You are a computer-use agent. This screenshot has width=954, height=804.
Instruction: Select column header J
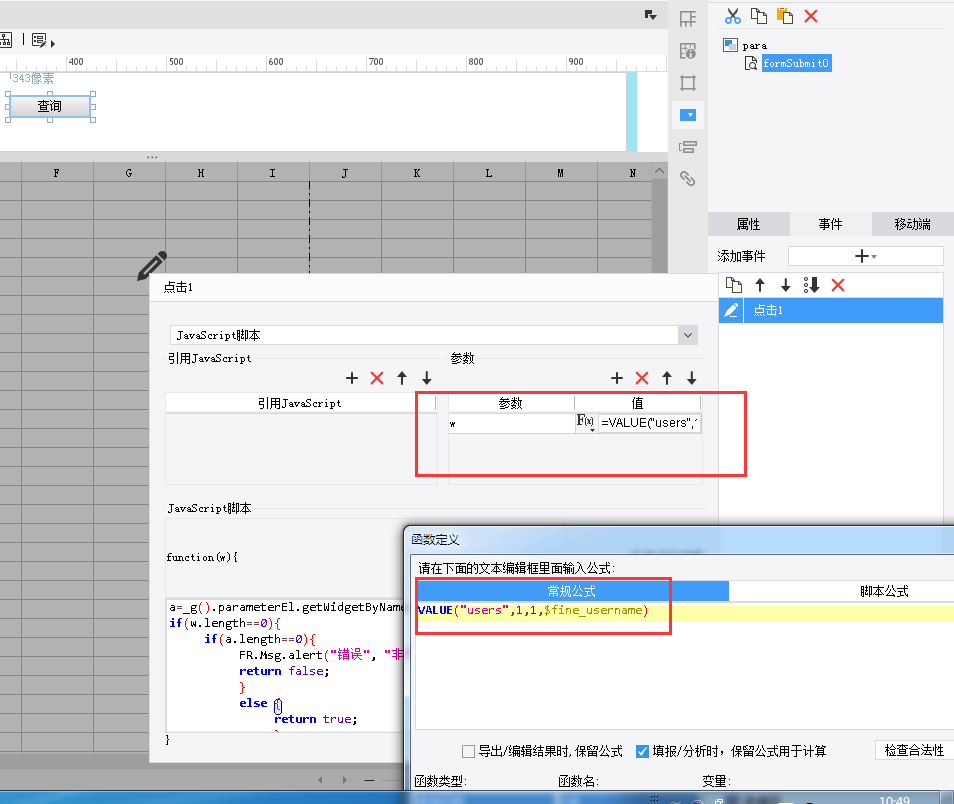pos(345,173)
